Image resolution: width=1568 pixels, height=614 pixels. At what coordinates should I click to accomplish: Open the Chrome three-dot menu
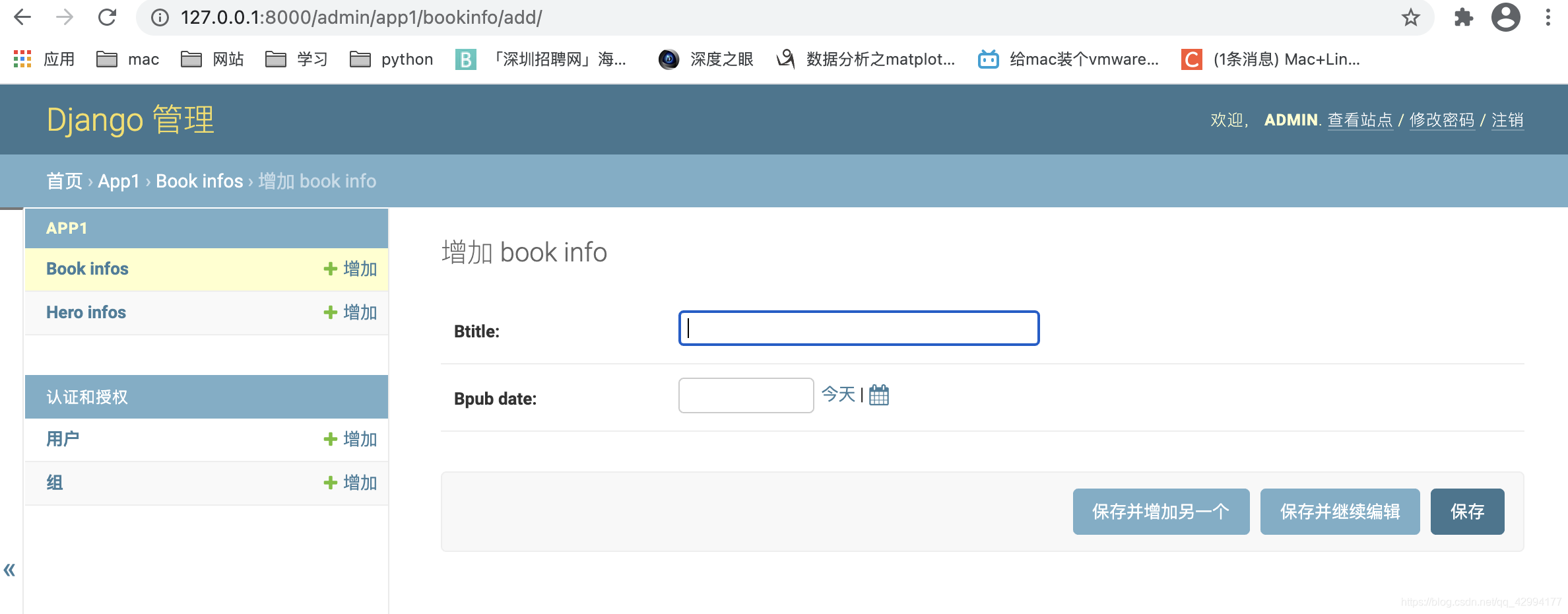click(x=1548, y=17)
